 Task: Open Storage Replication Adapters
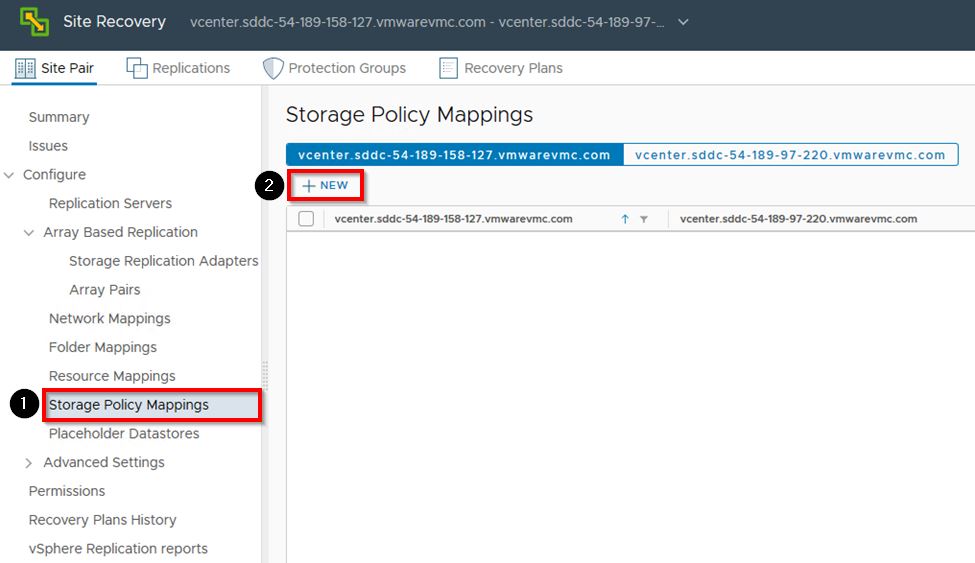164,261
